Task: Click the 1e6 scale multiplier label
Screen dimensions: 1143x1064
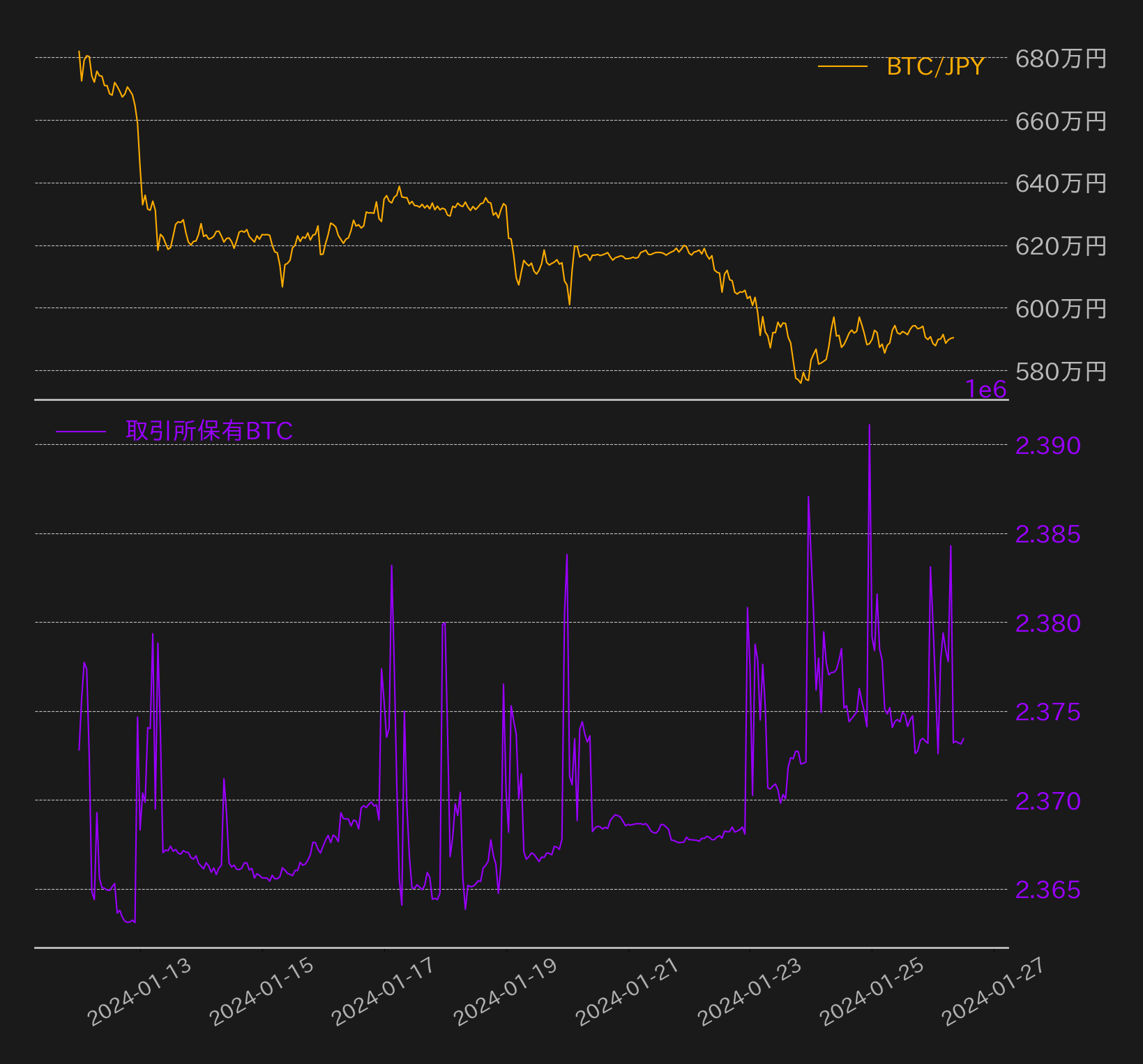Action: click(x=986, y=389)
